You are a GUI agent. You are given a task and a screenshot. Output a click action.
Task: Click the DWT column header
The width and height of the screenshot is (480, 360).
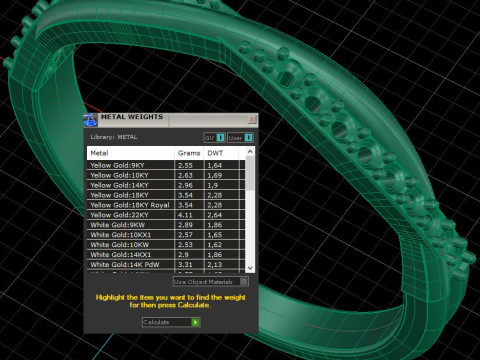pyautogui.click(x=221, y=153)
